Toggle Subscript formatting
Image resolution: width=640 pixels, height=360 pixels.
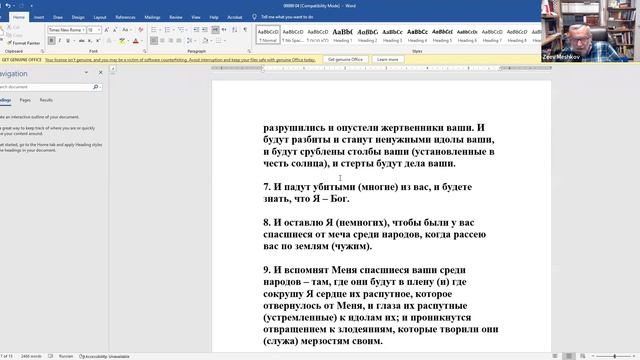click(x=90, y=41)
